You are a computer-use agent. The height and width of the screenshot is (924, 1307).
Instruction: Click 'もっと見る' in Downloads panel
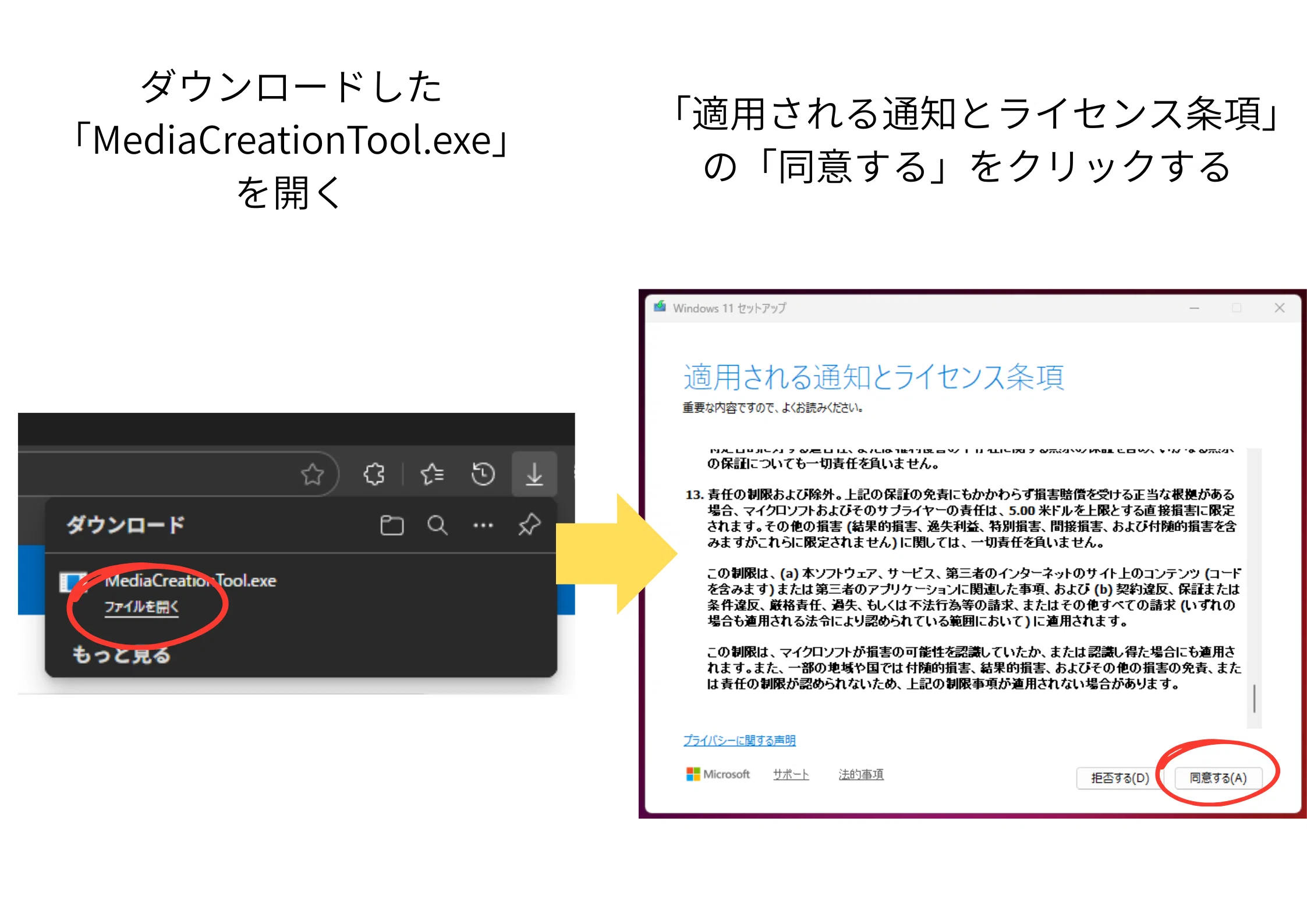coord(121,655)
